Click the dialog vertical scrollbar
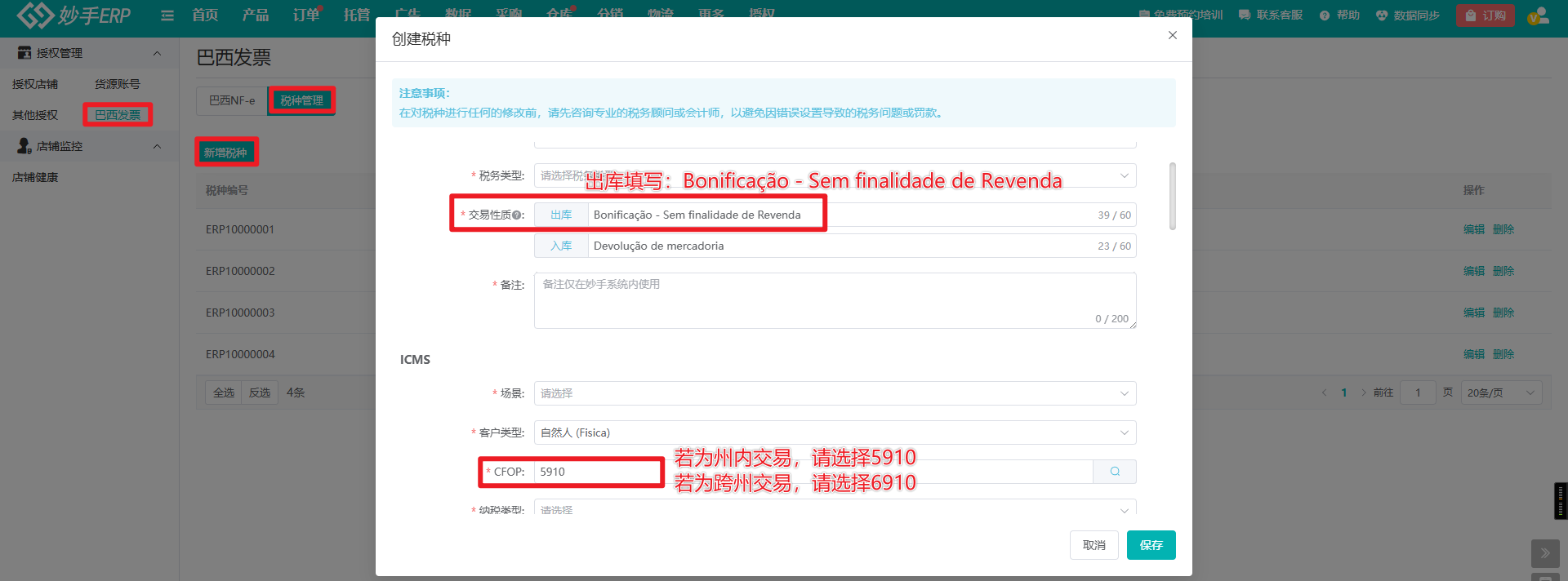The image size is (1568, 581). tap(1173, 196)
